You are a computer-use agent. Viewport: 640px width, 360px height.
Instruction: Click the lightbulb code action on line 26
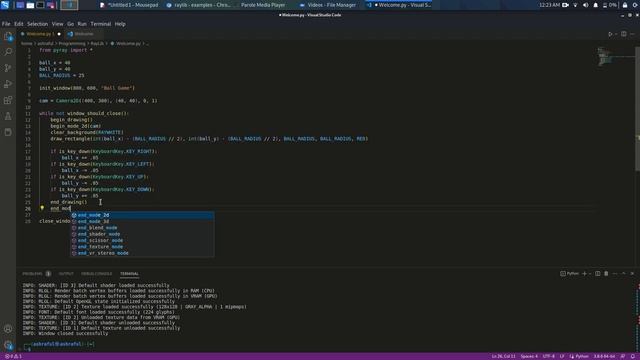pyautogui.click(x=42, y=208)
